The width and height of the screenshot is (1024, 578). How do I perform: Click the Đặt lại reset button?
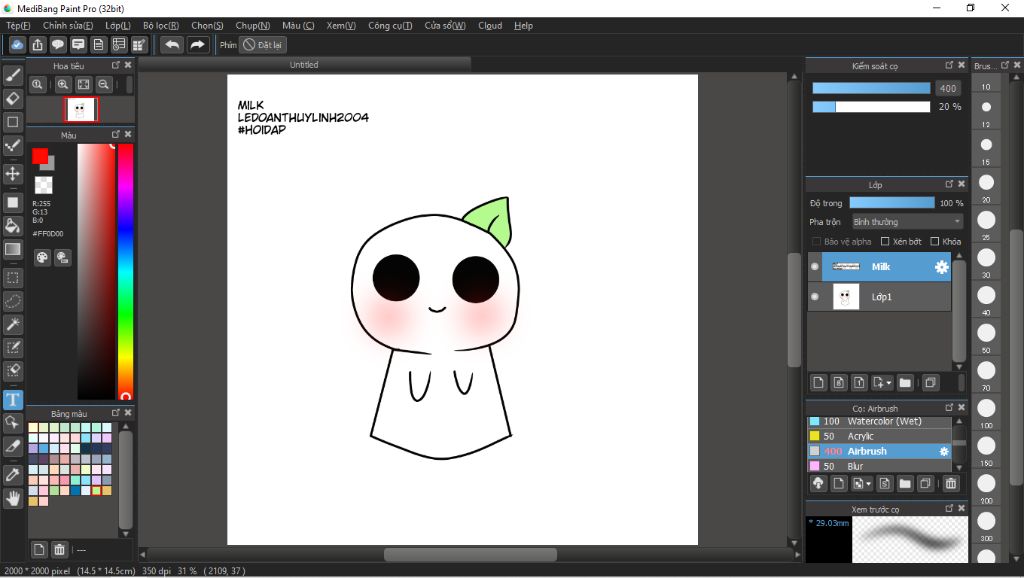[x=263, y=45]
